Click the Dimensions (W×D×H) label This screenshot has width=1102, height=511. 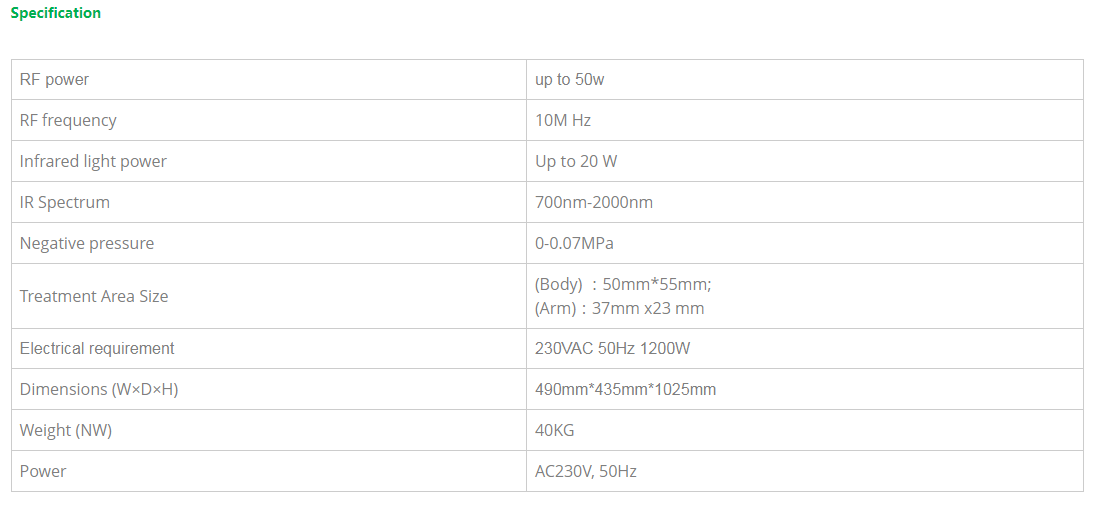[x=99, y=390]
